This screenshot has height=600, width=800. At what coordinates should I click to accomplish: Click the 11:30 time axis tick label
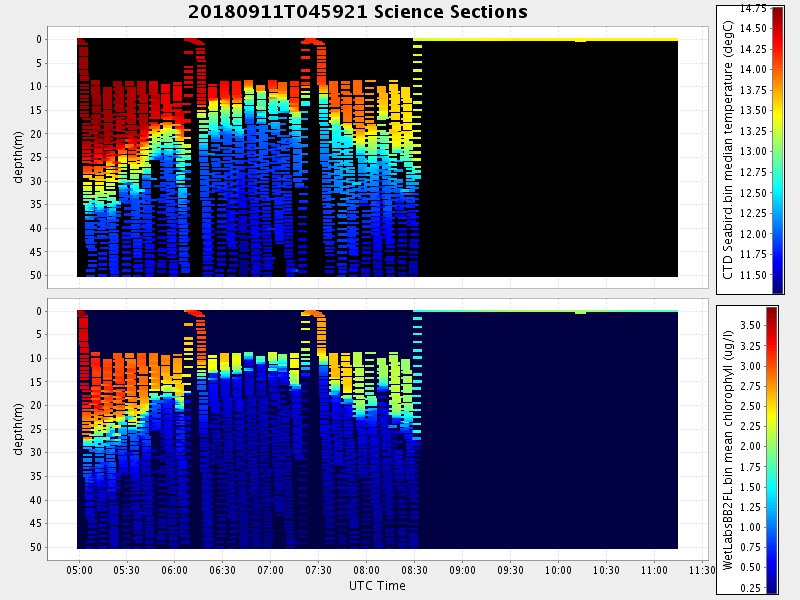702,570
